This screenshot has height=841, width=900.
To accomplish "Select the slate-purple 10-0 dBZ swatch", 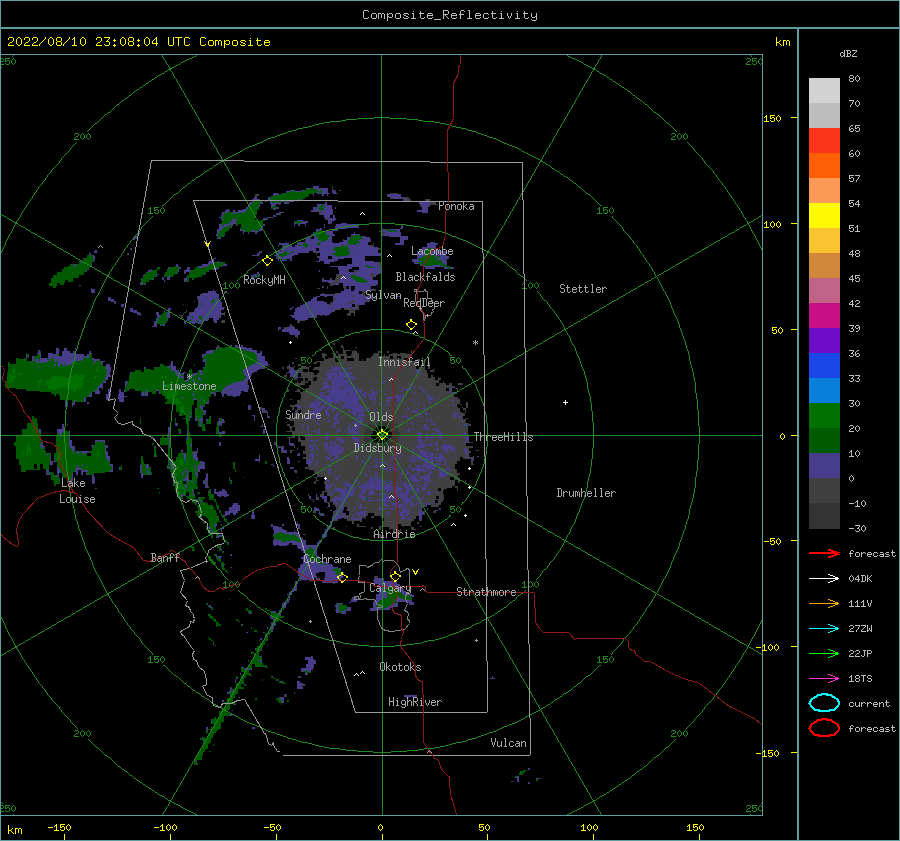I will (824, 465).
